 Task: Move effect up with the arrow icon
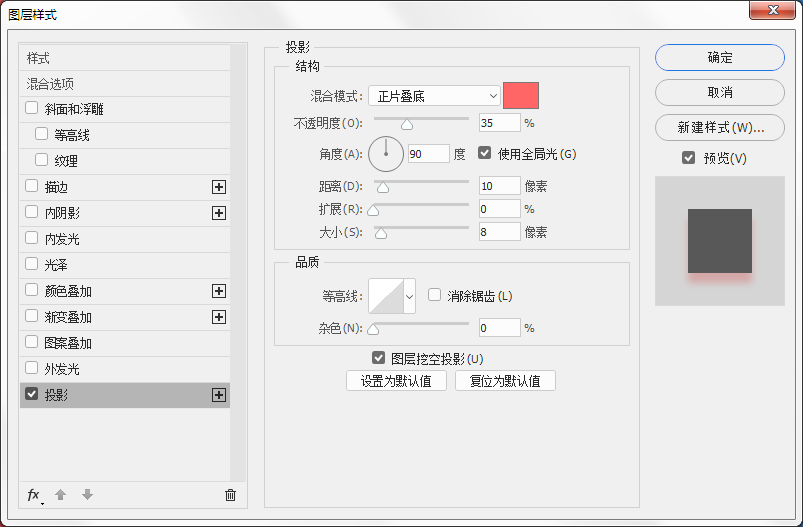(x=60, y=495)
